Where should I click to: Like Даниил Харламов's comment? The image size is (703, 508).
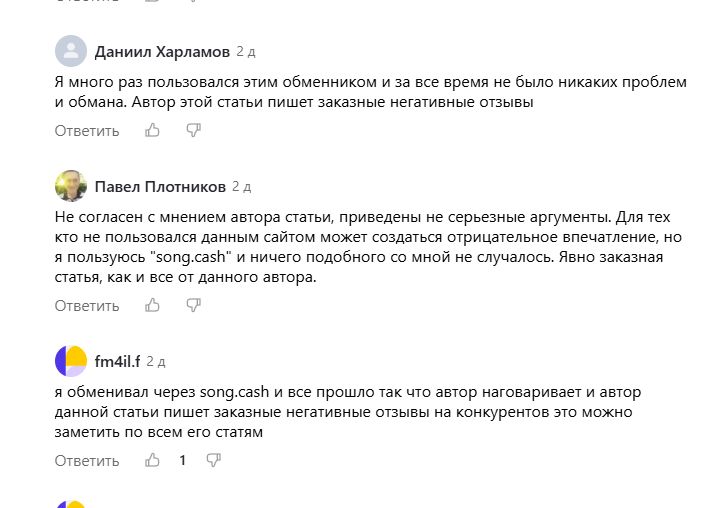pyautogui.click(x=153, y=130)
